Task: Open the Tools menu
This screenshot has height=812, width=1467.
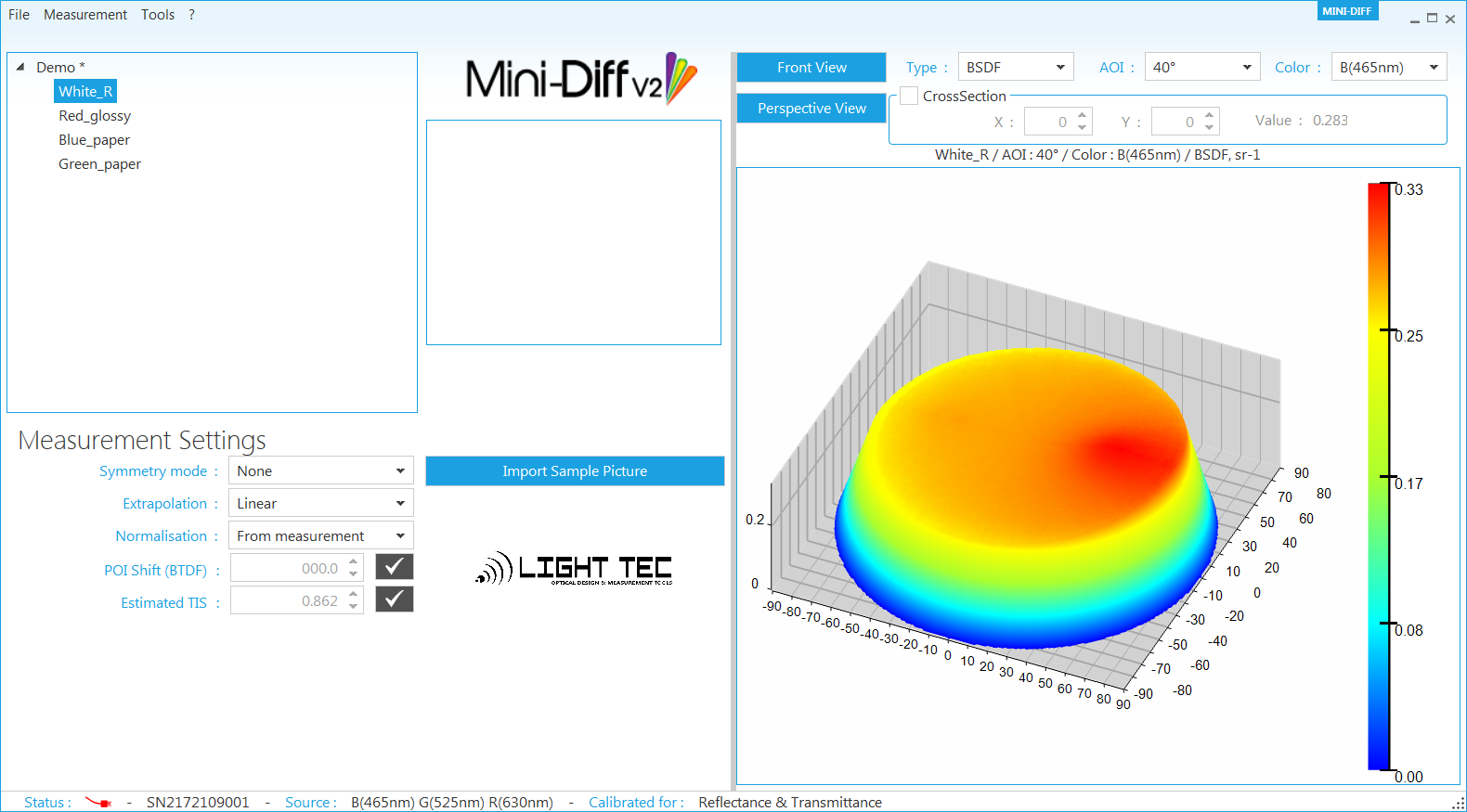Action: click(158, 15)
